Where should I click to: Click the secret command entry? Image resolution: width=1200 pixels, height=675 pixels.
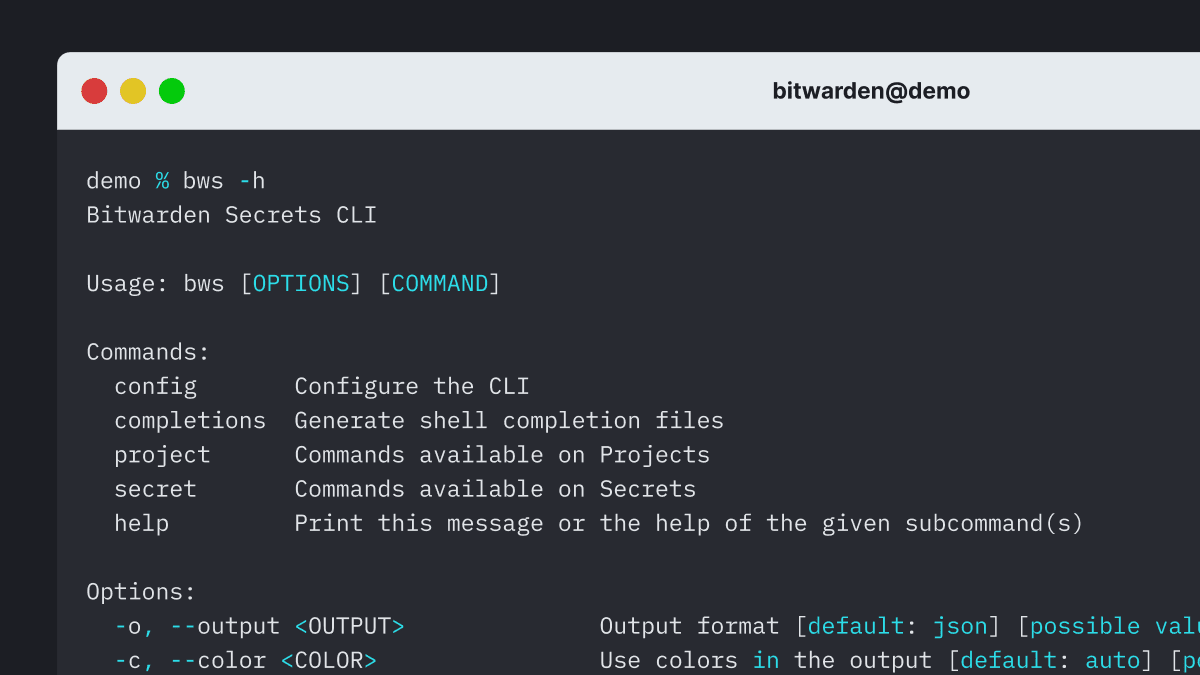click(x=155, y=488)
